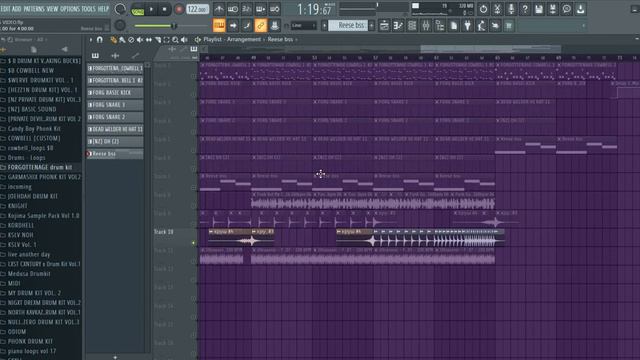Toggle the pattern/song mode switch
The image size is (640, 360).
pyautogui.click(x=138, y=9)
